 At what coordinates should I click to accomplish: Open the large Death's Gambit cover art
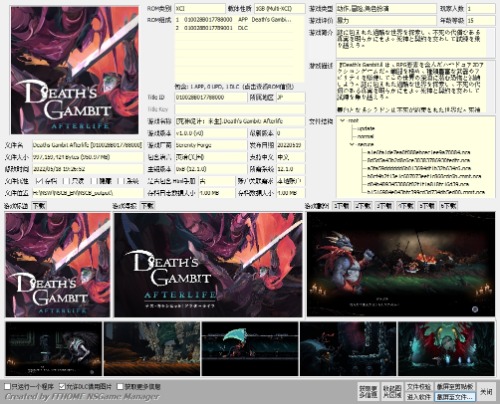[x=75, y=70]
